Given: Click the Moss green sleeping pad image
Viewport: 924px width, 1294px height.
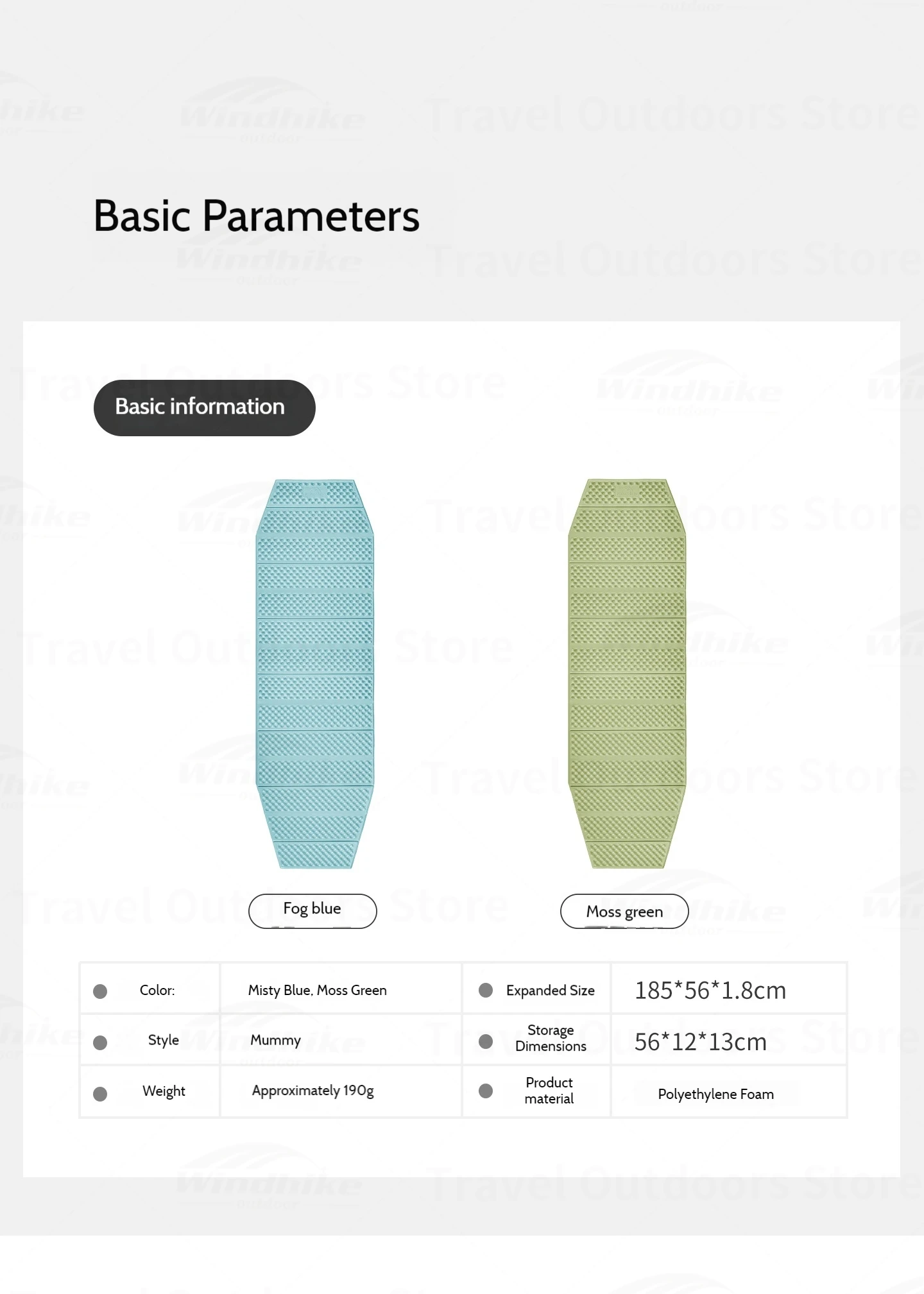Looking at the screenshot, I should 627,674.
